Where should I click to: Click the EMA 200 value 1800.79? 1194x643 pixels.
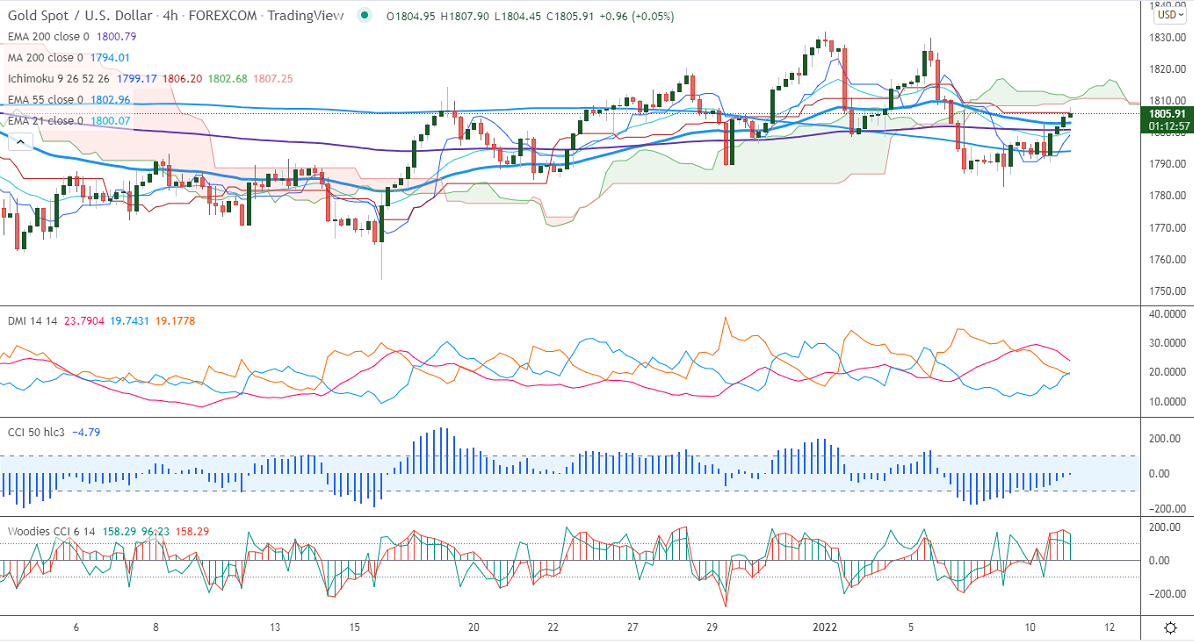pos(117,37)
